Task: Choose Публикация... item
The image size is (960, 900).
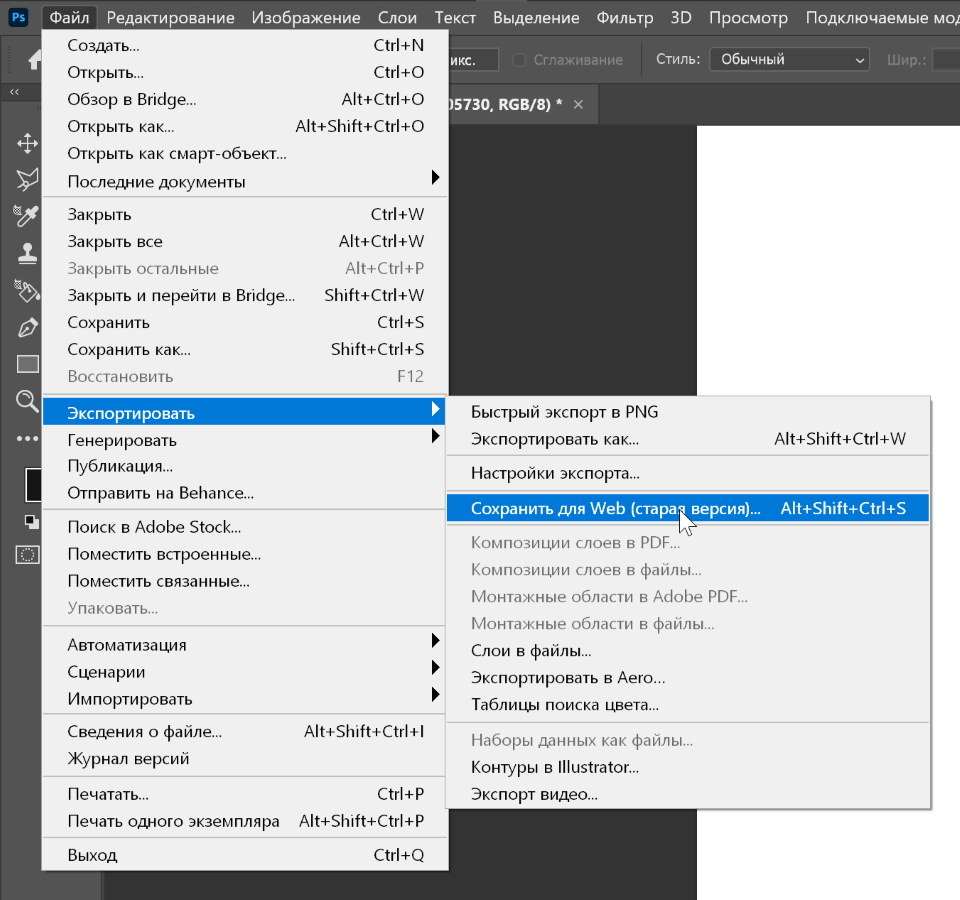Action: pyautogui.click(x=245, y=466)
